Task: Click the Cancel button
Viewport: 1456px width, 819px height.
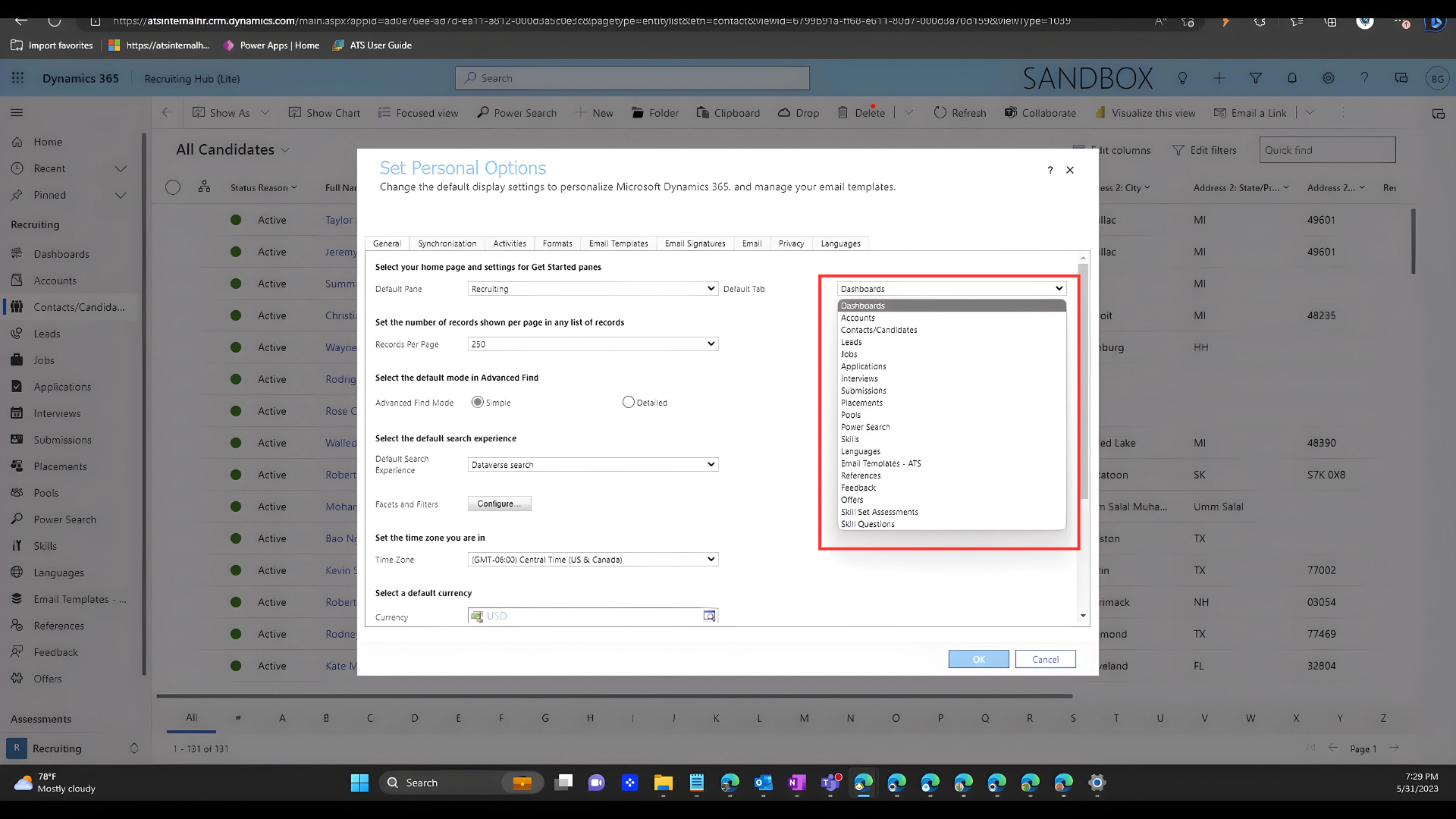Action: [1046, 659]
